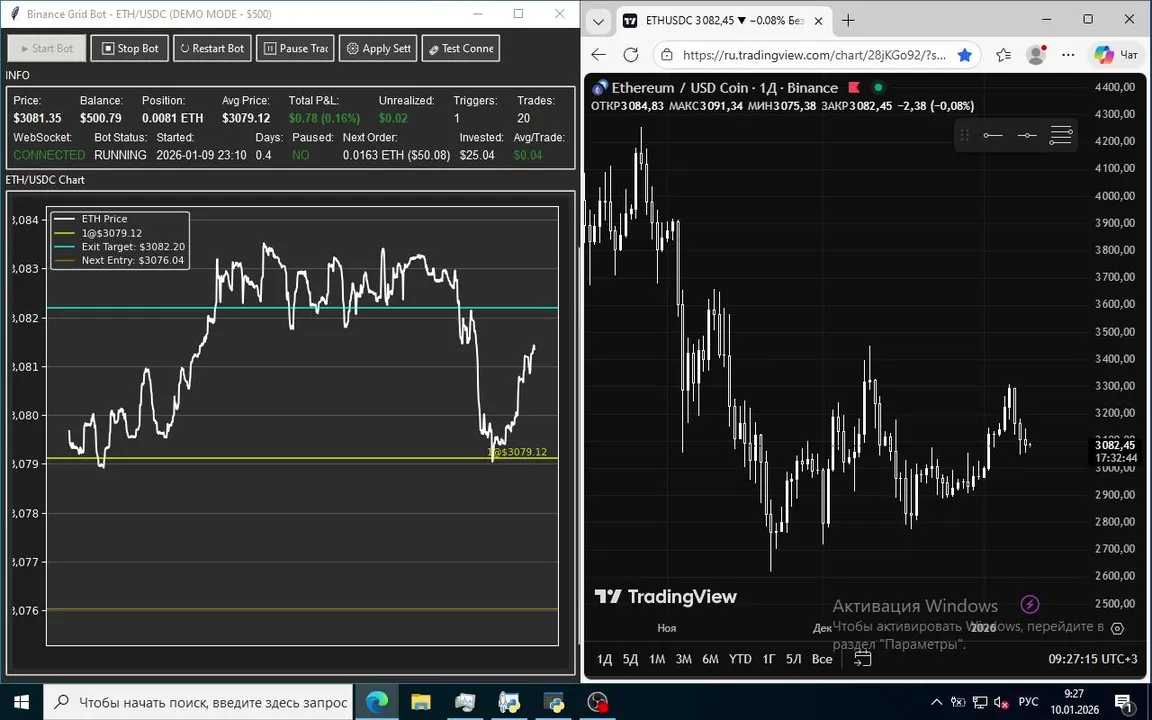Screen dimensions: 1152x720
Task: Click the 3082,45 current price label
Action: click(x=1115, y=445)
